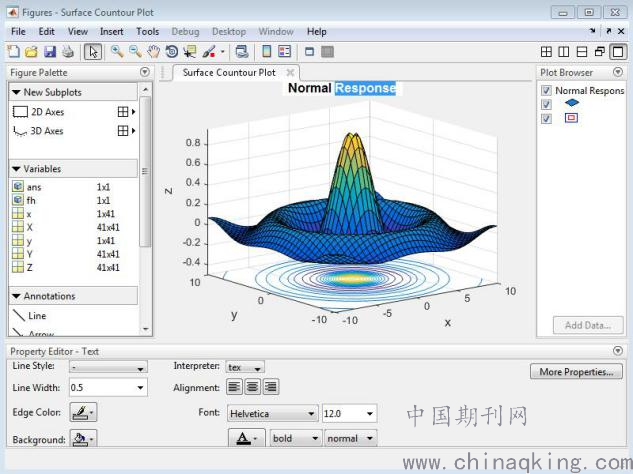Toggle visibility of the surface plot object
633x474 pixels.
(546, 105)
